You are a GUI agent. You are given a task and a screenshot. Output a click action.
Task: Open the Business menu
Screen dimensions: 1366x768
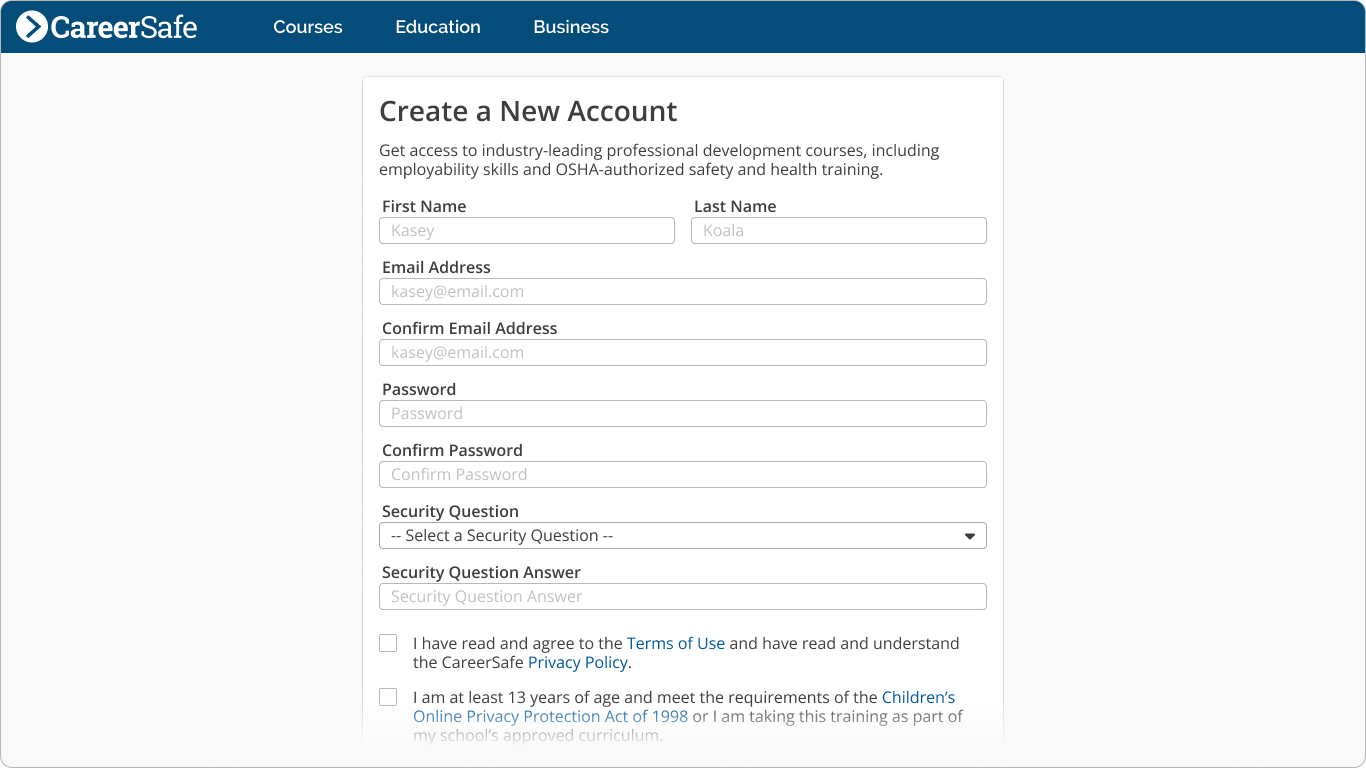coord(570,27)
